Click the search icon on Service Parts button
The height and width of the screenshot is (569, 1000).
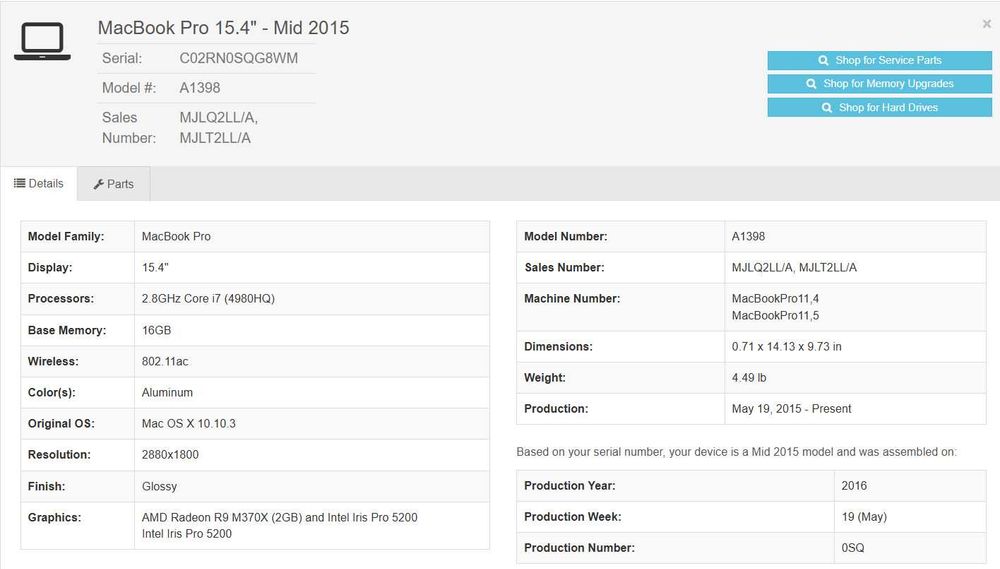click(823, 60)
